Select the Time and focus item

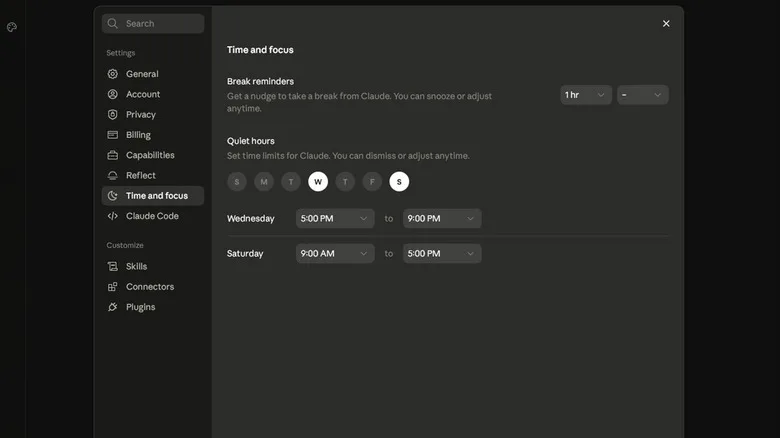click(x=153, y=196)
